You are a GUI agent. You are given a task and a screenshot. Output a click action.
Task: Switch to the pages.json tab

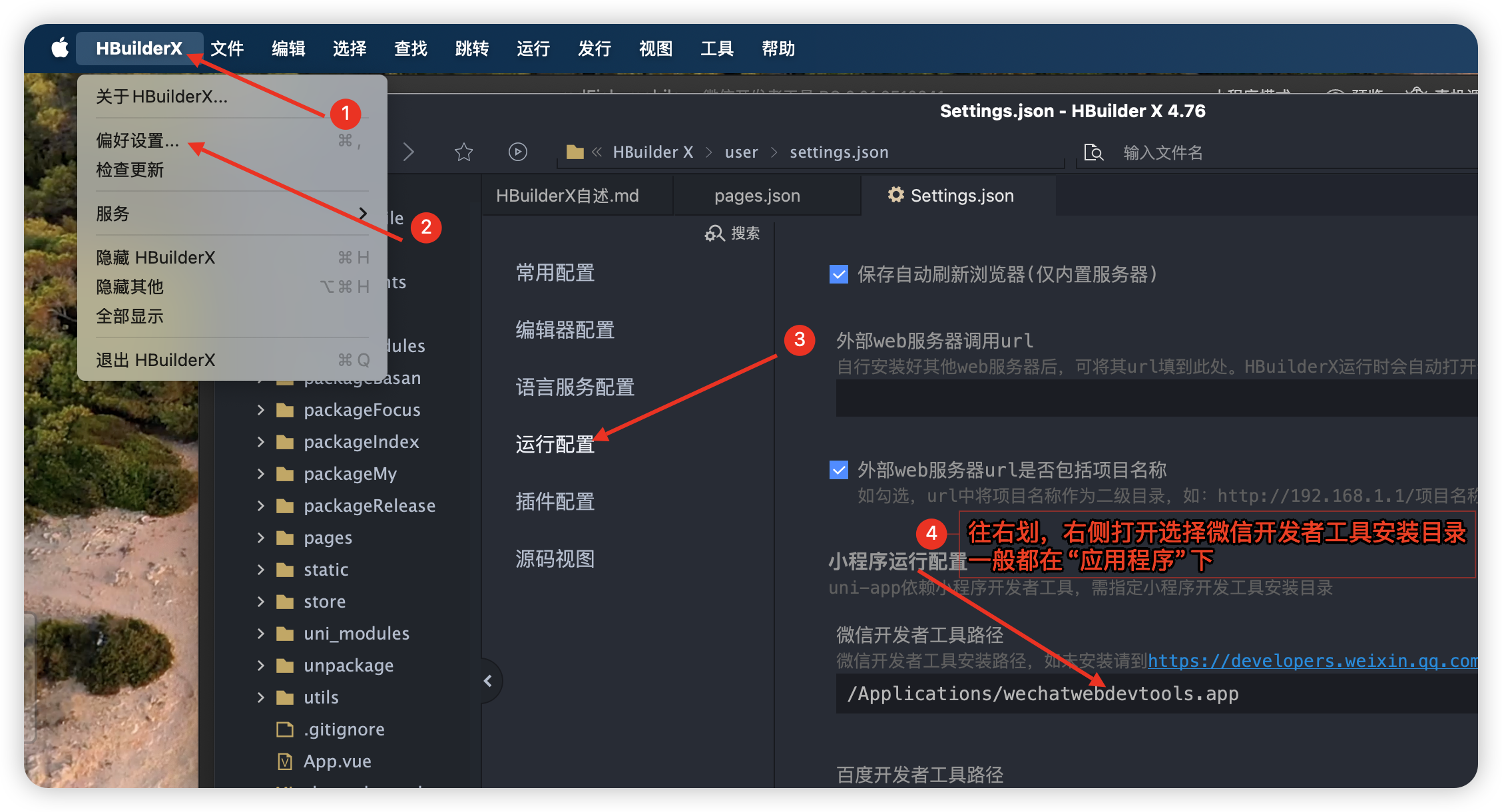[757, 195]
